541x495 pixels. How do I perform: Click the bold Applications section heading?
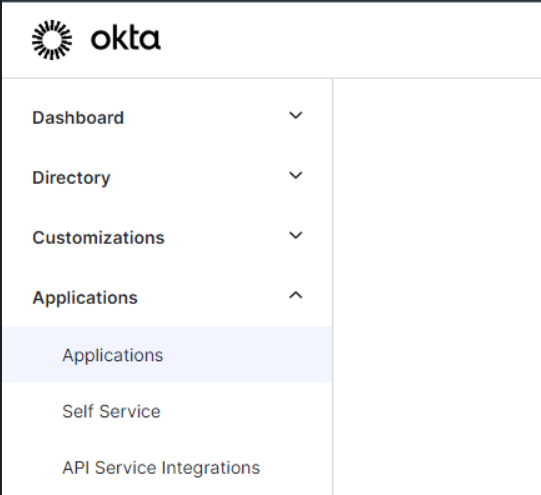85,298
